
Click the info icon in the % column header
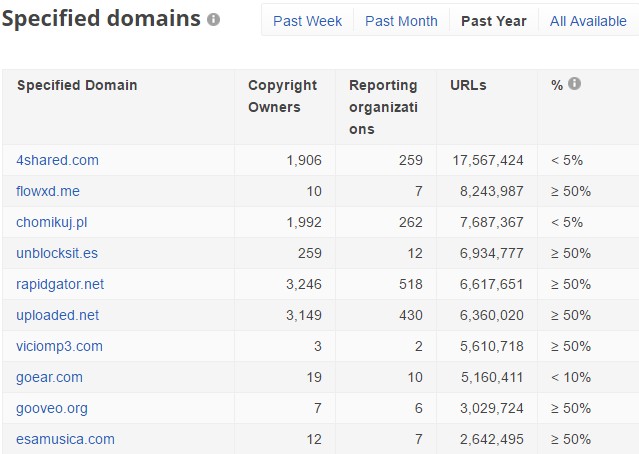574,84
